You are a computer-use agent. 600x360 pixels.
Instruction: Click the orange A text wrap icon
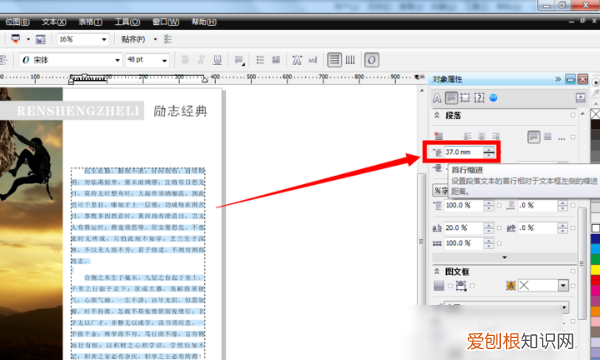point(510,286)
